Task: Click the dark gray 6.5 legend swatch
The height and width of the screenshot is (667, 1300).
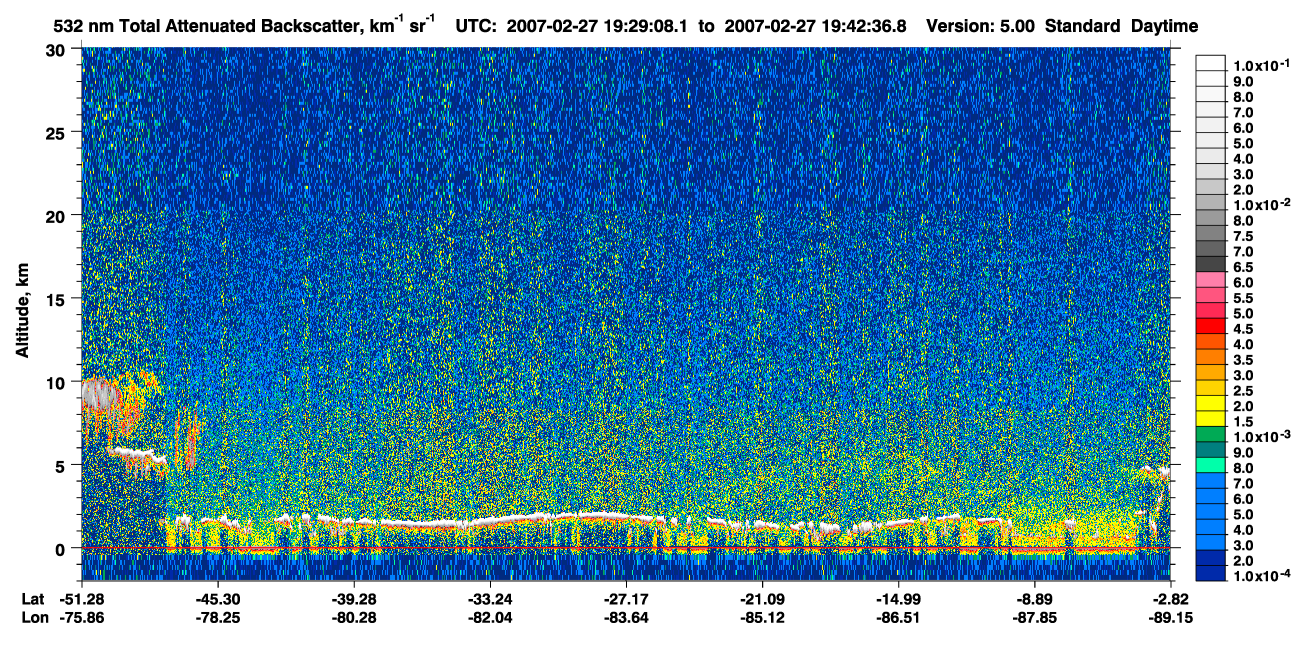Action: [1210, 264]
